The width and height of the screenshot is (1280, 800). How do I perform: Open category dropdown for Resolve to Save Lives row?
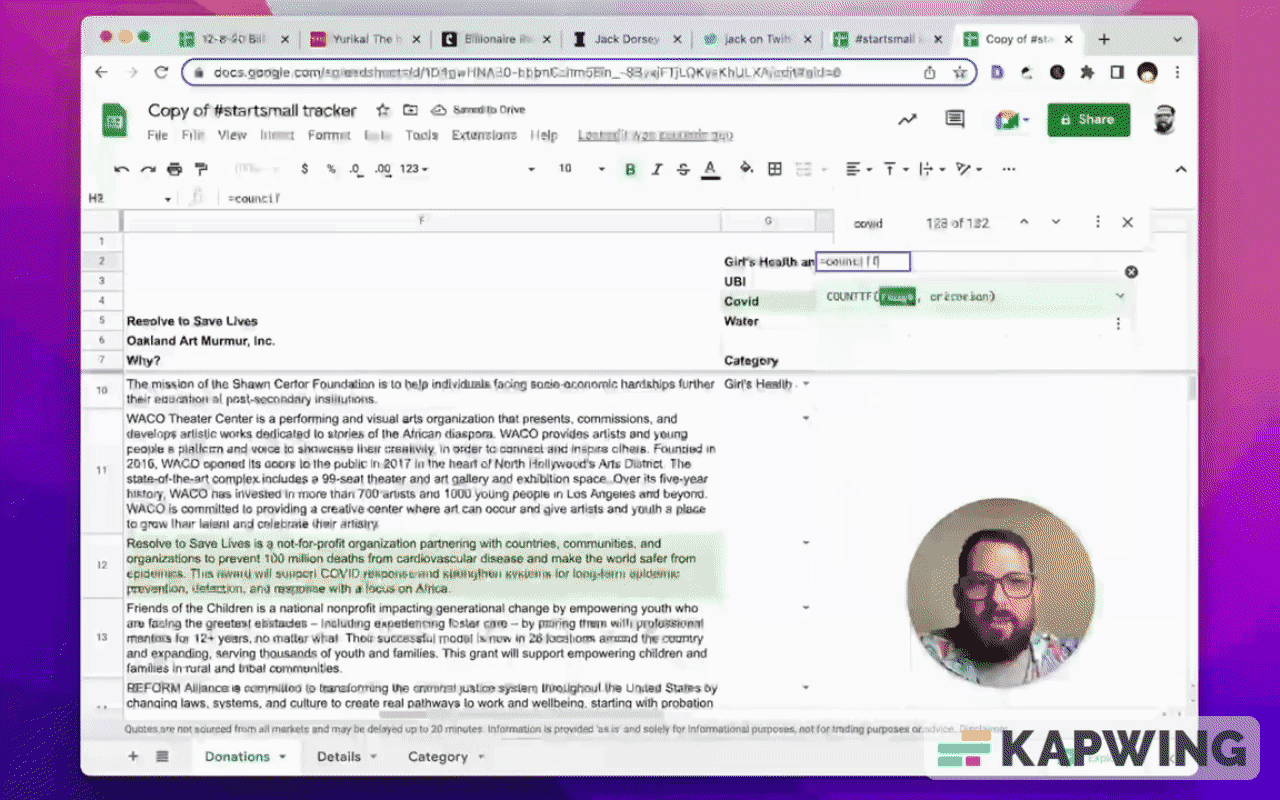coord(806,543)
